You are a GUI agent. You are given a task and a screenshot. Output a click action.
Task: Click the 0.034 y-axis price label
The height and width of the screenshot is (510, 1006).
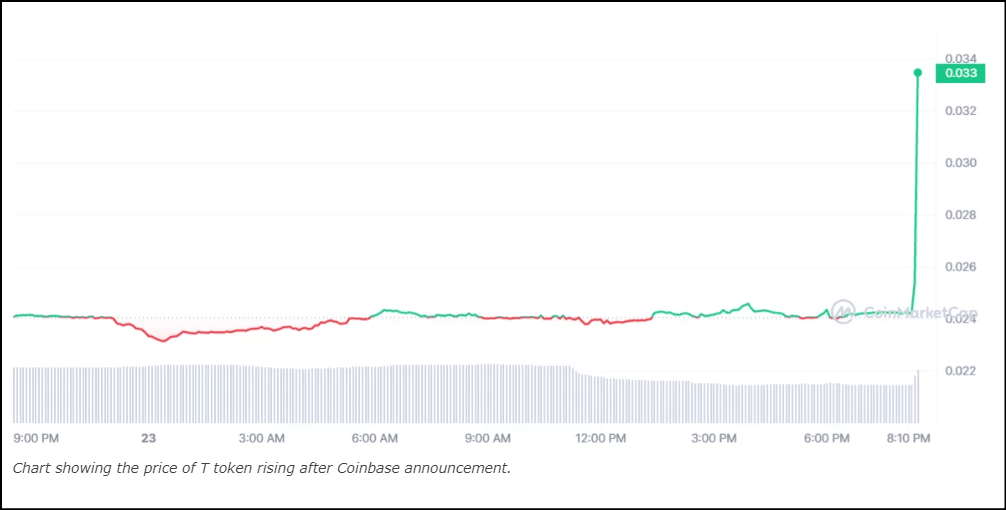960,58
